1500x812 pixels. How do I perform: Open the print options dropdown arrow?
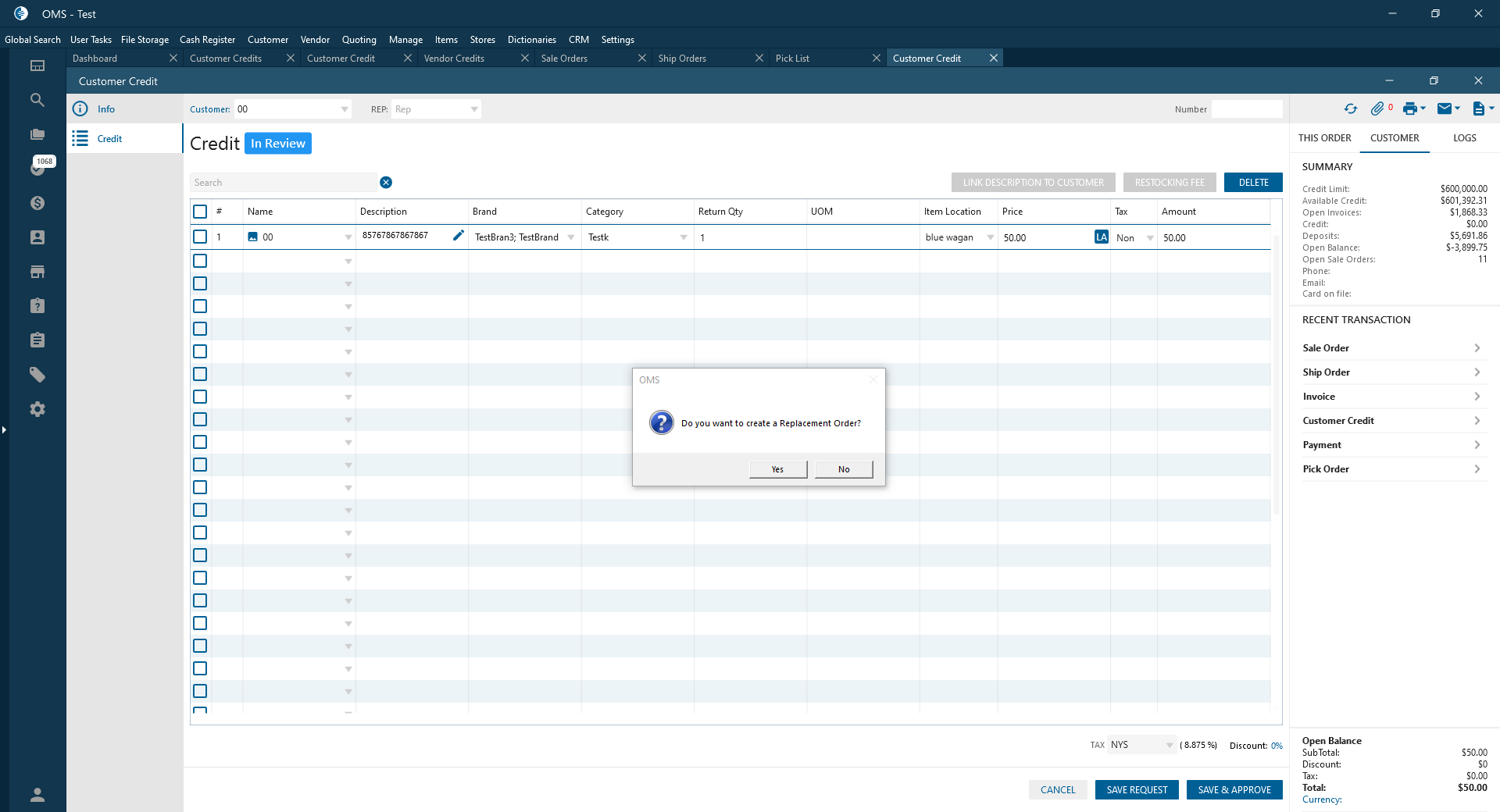(x=1423, y=109)
